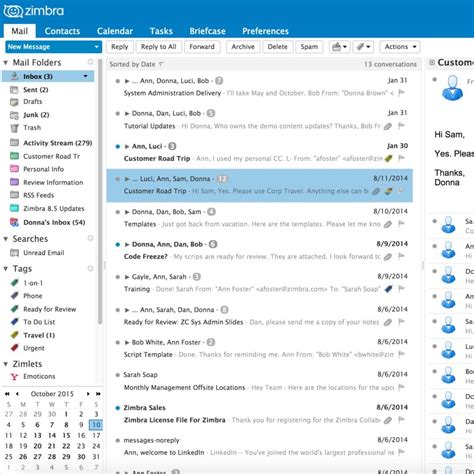The height and width of the screenshot is (474, 474).
Task: Click the Sent folder icon
Action: (x=14, y=90)
